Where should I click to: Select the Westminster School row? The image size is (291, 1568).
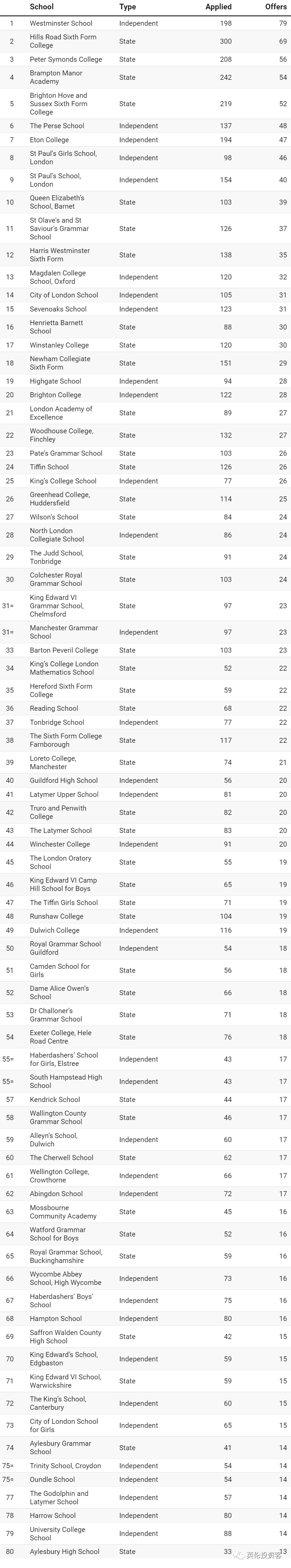pyautogui.click(x=145, y=23)
